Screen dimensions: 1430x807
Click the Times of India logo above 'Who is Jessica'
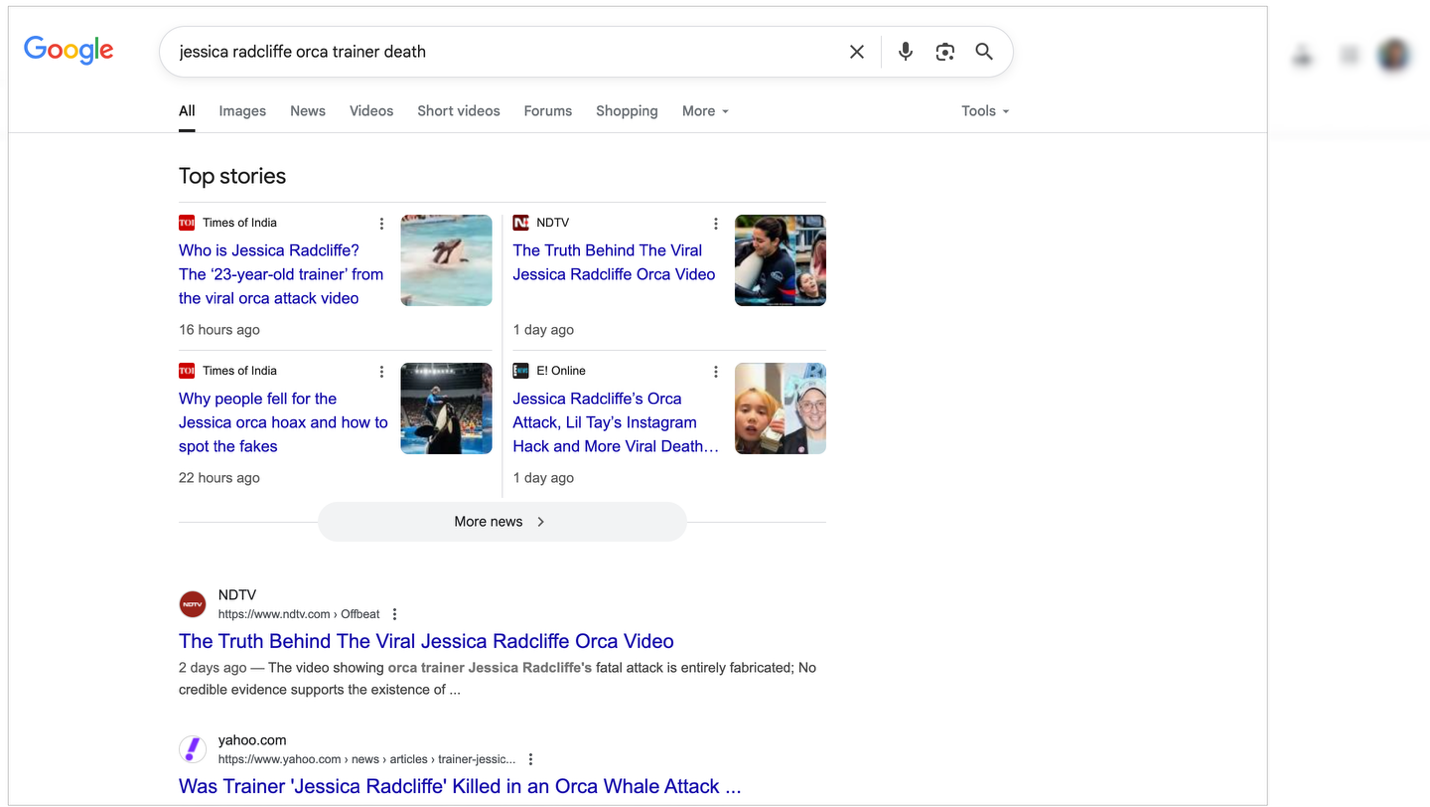187,223
